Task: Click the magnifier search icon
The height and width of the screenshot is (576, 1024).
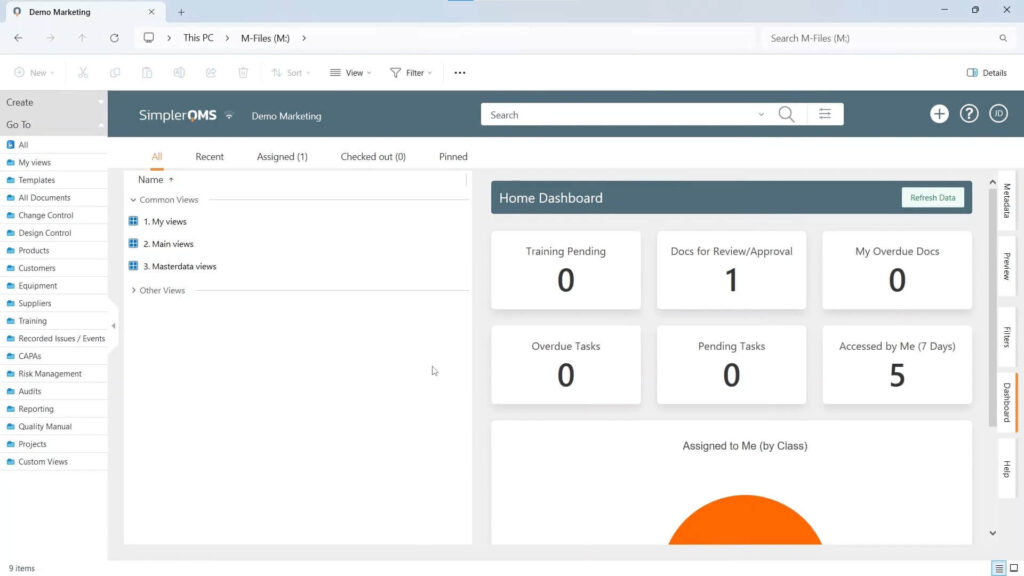Action: pyautogui.click(x=786, y=115)
